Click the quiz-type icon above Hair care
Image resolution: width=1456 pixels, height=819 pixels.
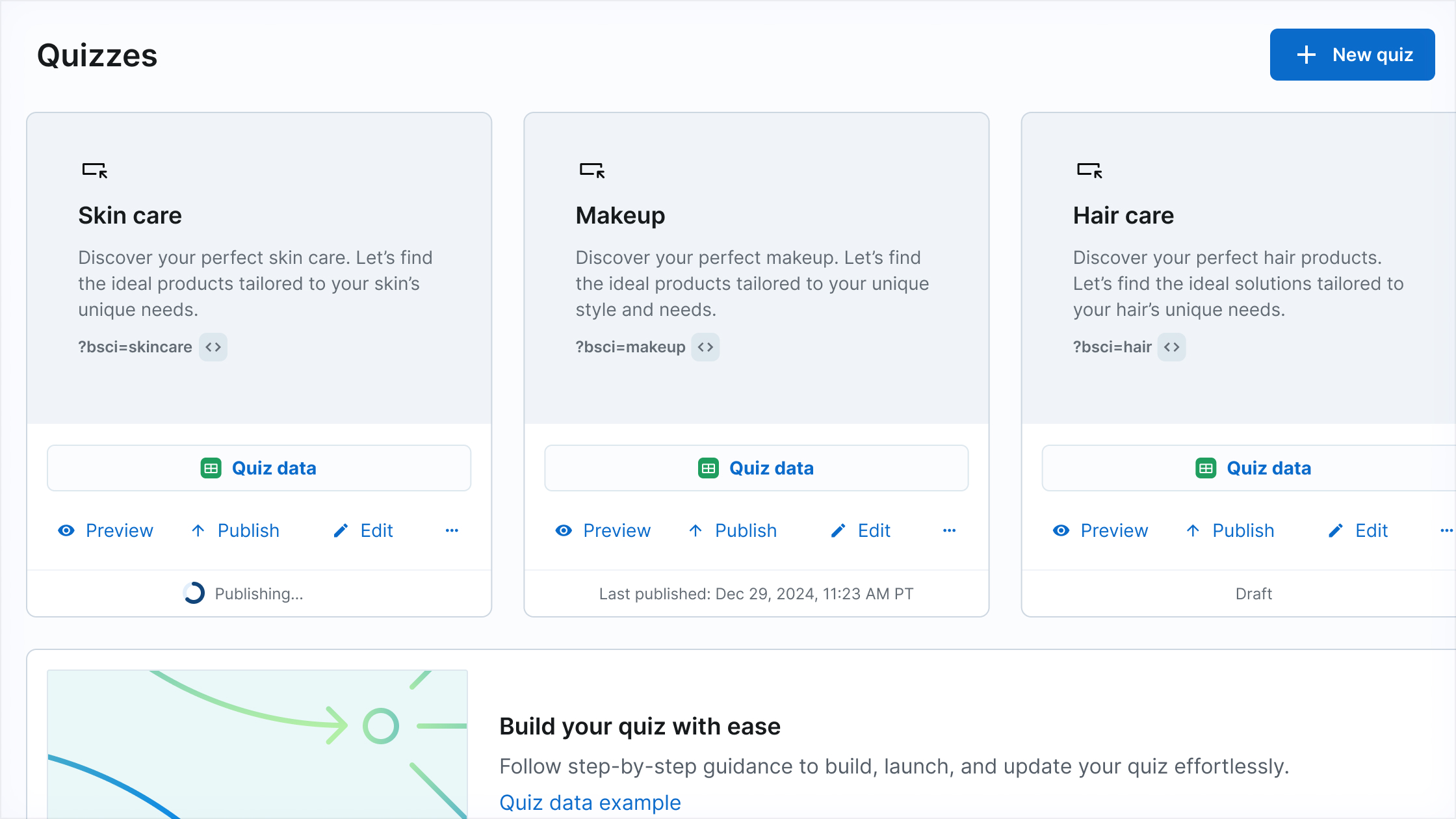(x=1089, y=170)
